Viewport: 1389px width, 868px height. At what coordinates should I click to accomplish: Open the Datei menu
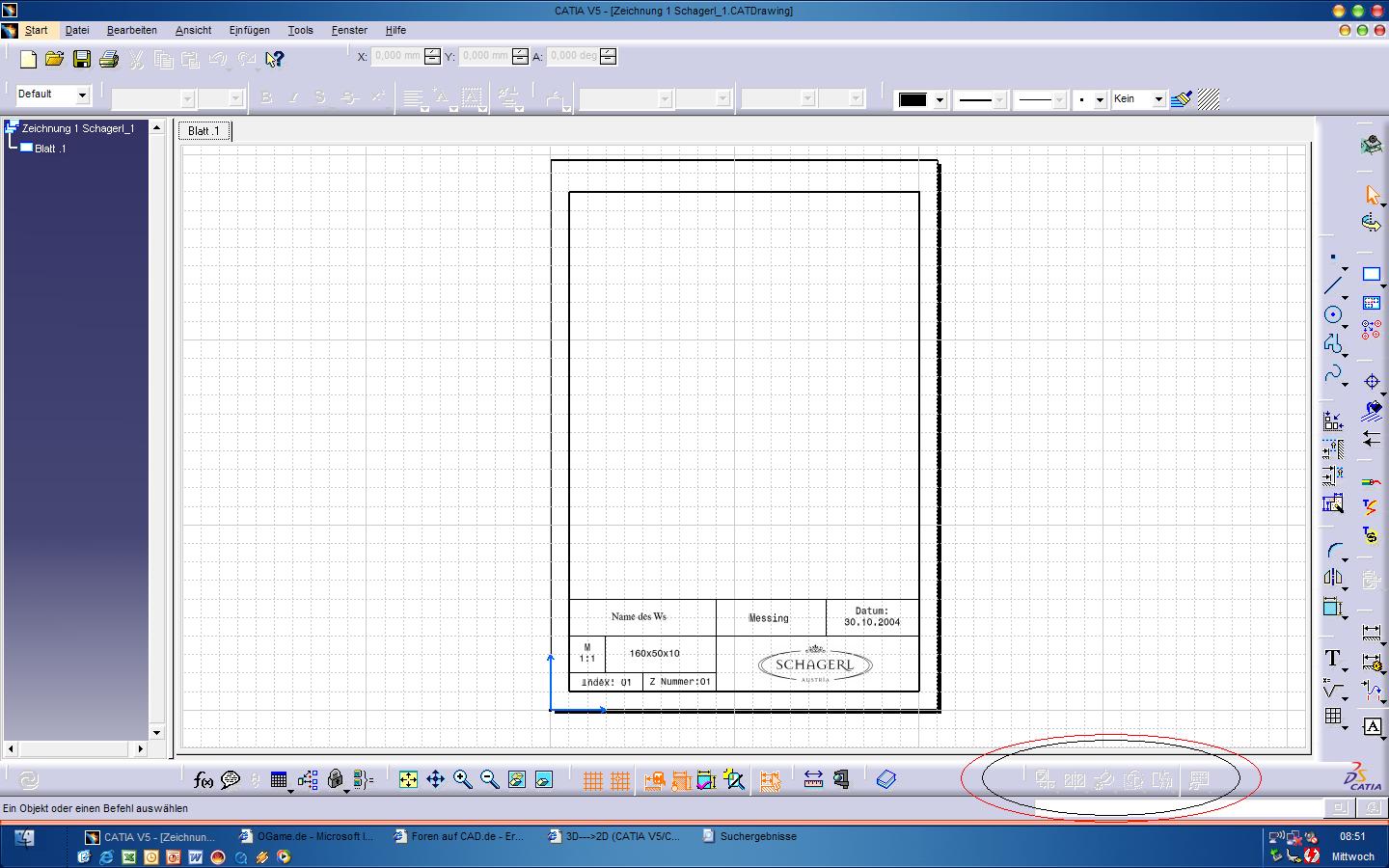click(x=77, y=31)
